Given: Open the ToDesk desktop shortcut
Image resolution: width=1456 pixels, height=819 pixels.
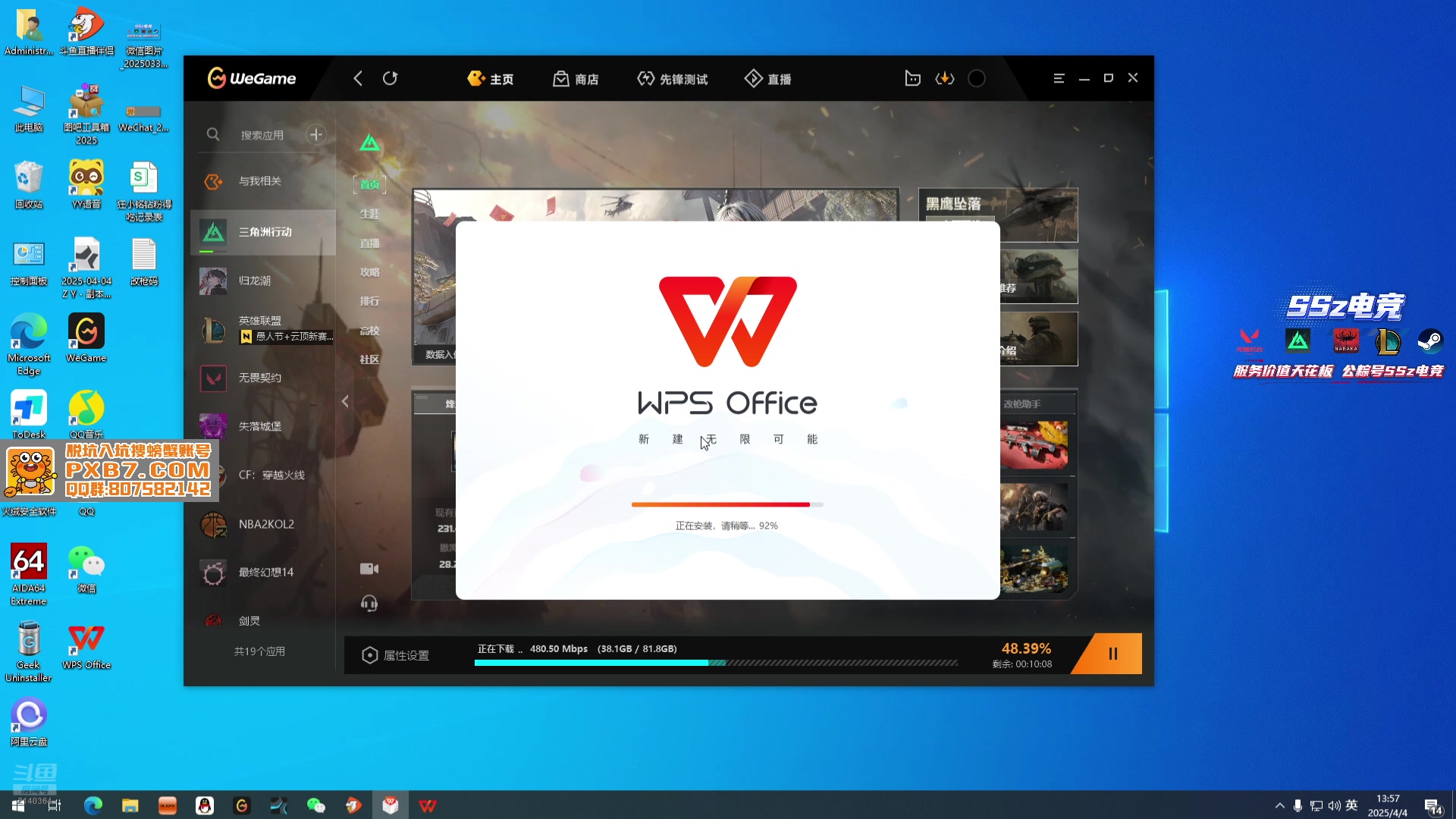Looking at the screenshot, I should [29, 415].
